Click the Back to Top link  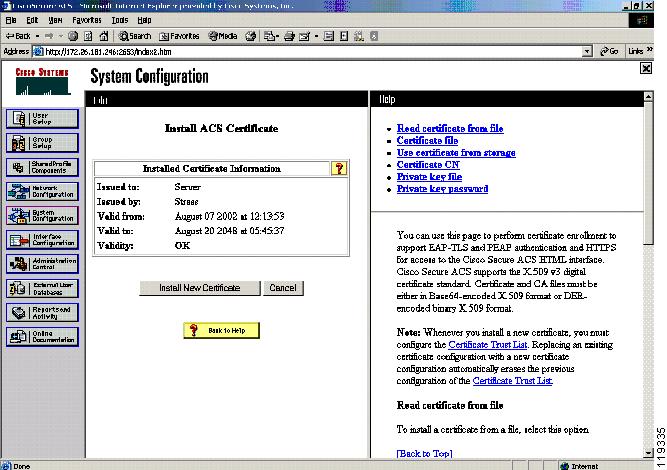coord(424,453)
